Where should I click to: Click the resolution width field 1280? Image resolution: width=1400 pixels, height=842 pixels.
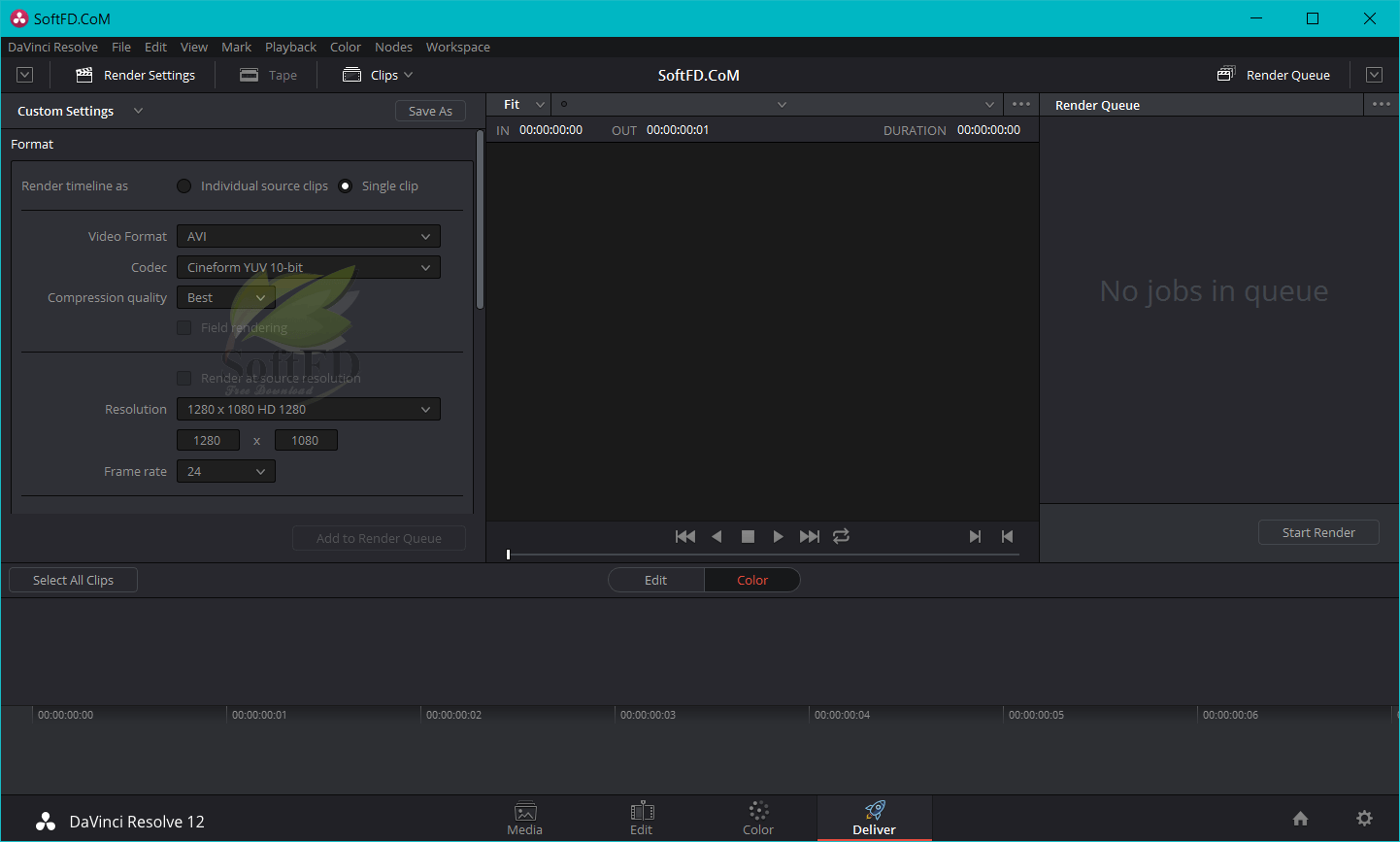(208, 440)
